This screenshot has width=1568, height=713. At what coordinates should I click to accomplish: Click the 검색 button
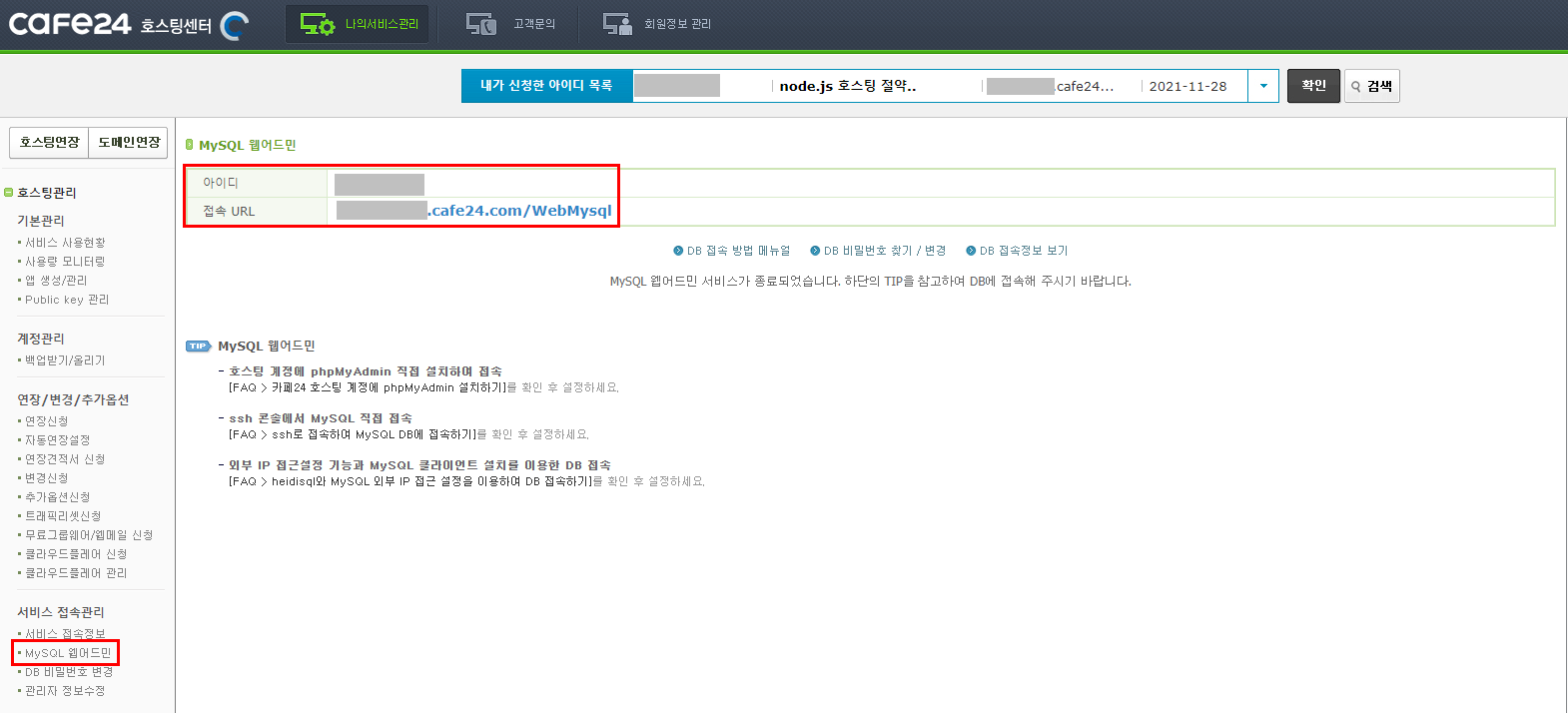point(1372,86)
